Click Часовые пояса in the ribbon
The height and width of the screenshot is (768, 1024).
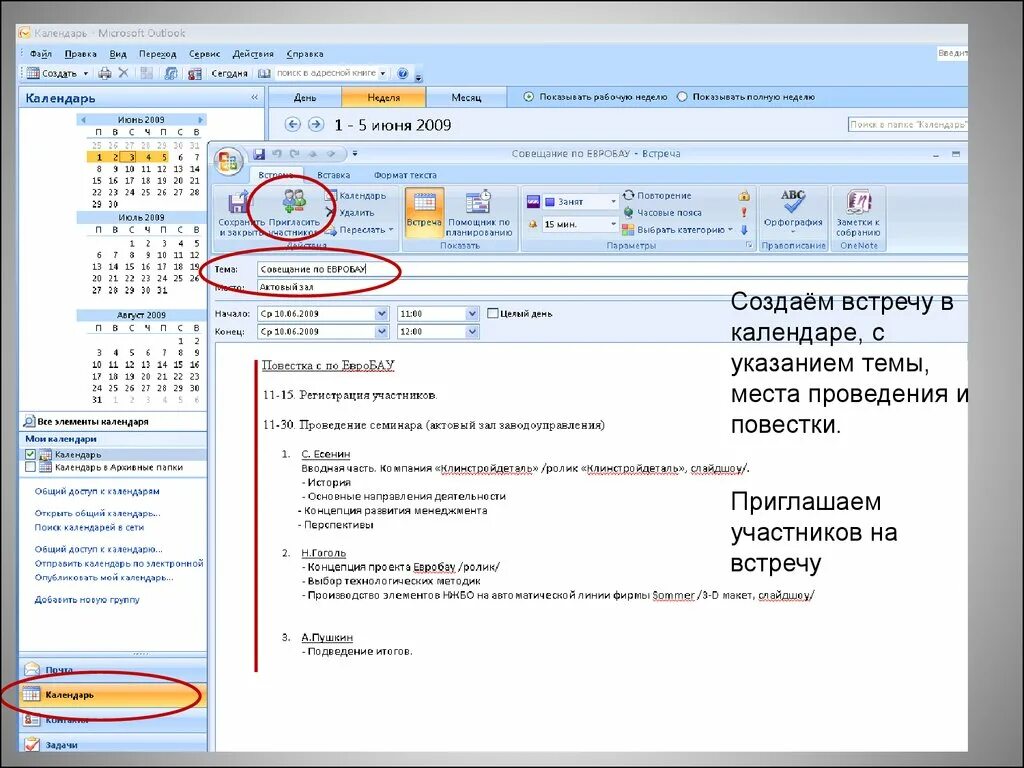(x=662, y=212)
